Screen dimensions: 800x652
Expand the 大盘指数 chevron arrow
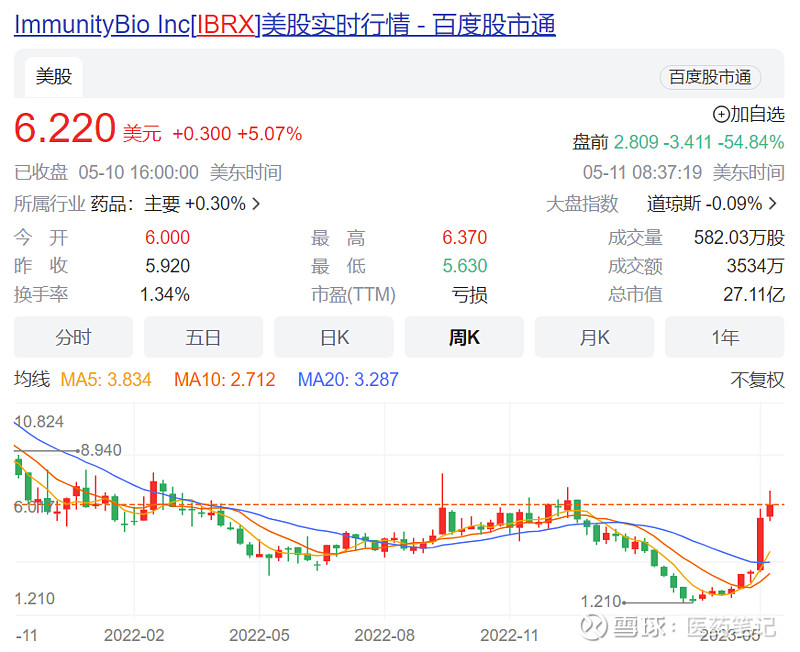773,204
